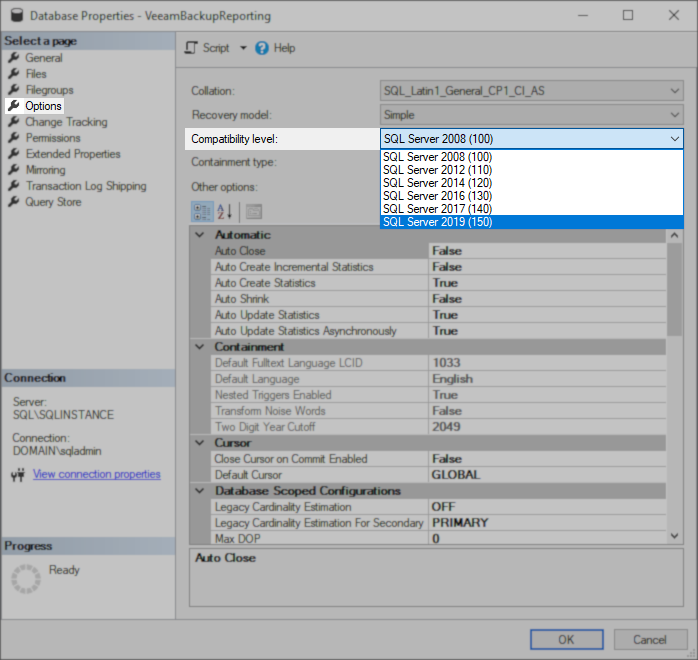Choose SQL Server 2008 (100) in list
Screen dimensions: 698x660
[x=532, y=157]
